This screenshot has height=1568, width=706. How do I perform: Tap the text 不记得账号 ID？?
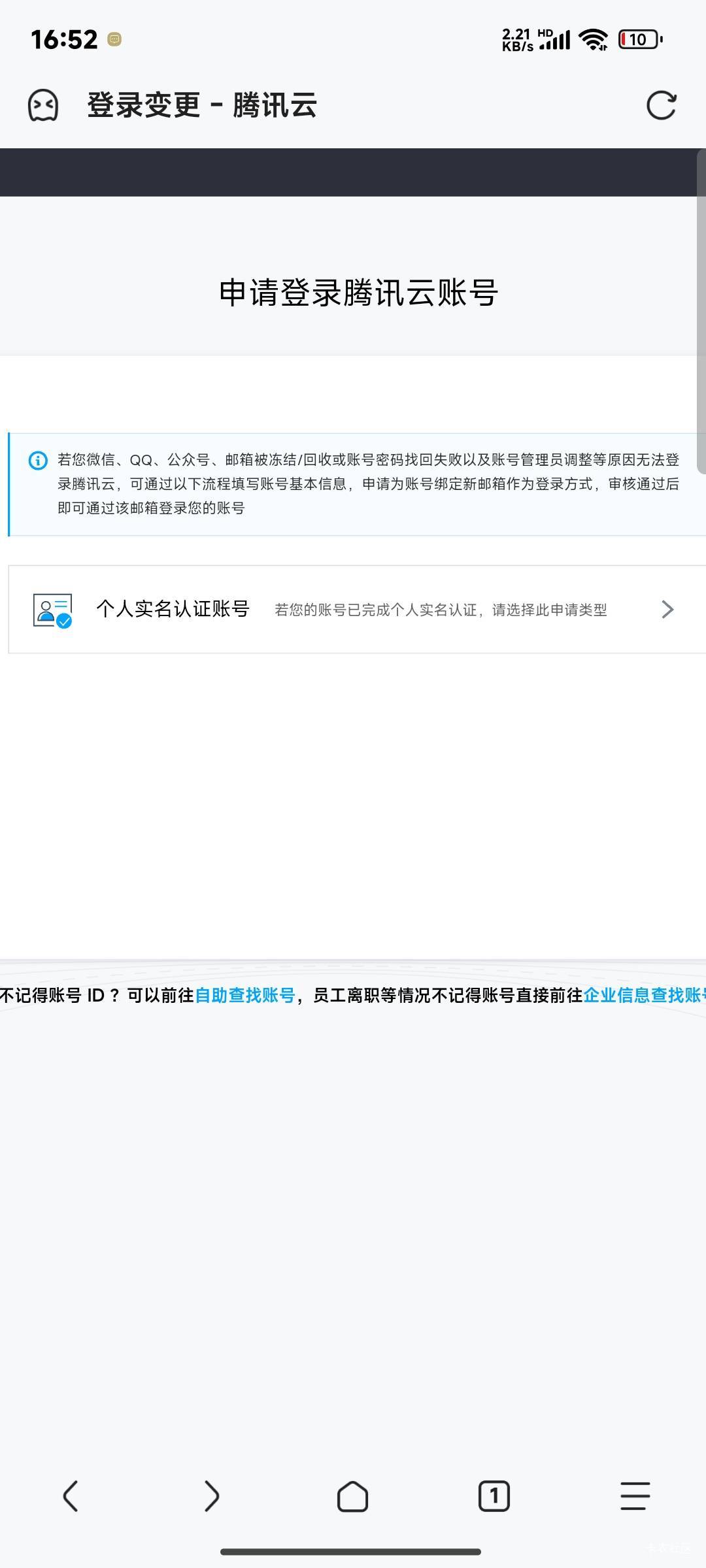60,995
